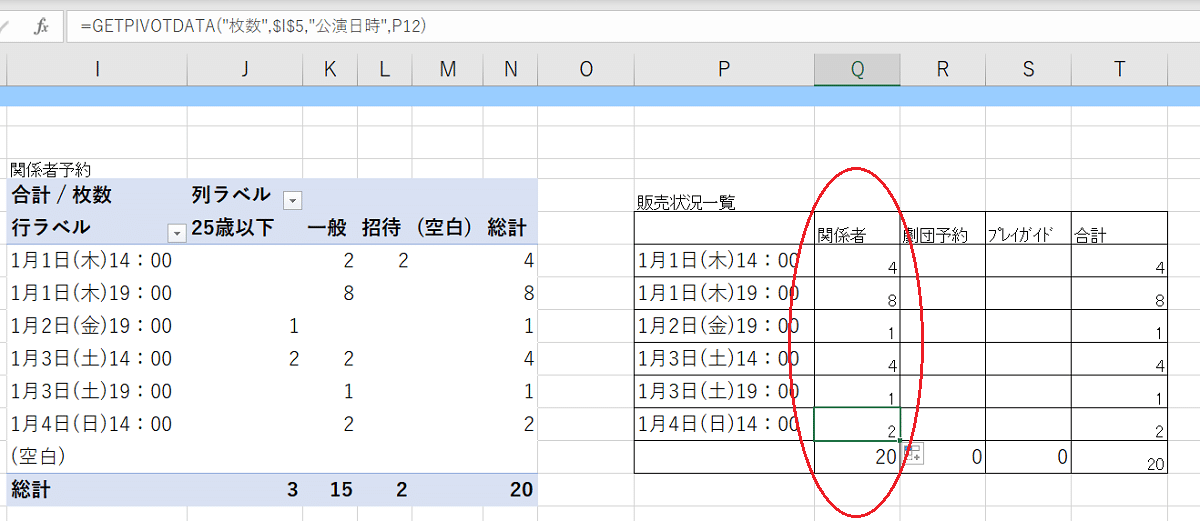Select column N header
The width and height of the screenshot is (1200, 521).
tap(512, 68)
